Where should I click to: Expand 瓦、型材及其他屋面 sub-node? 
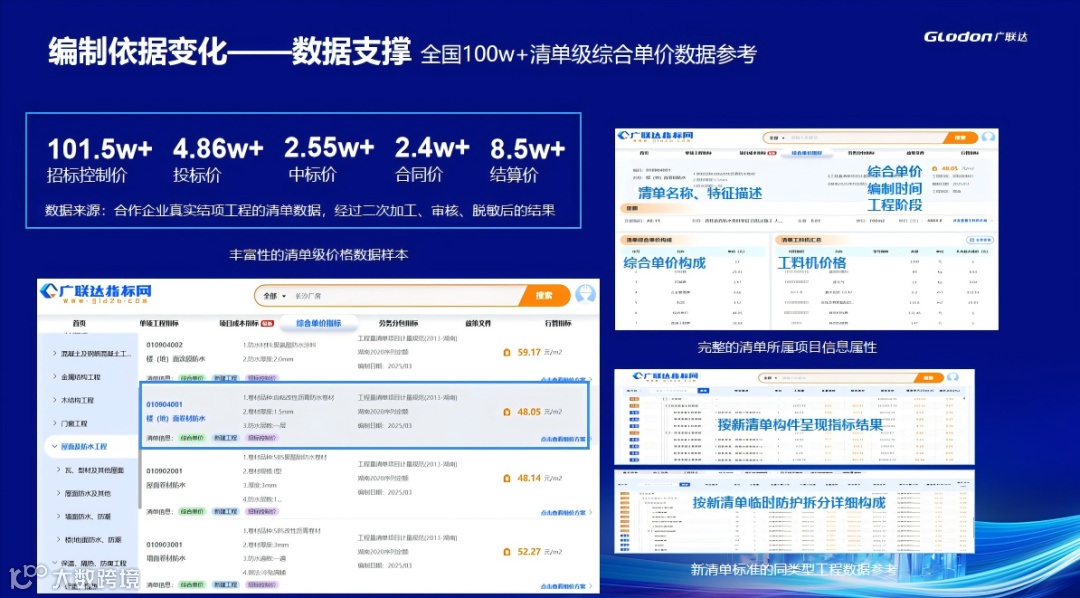point(59,470)
